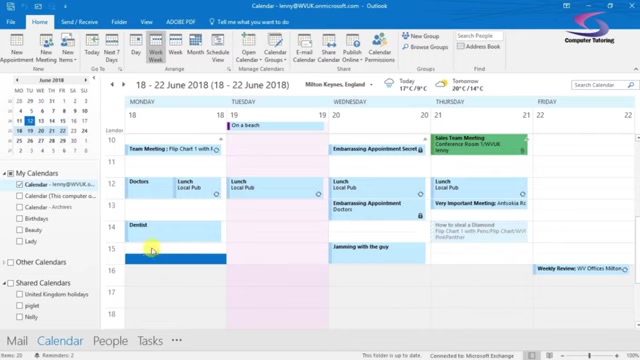Open the Address Book
This screenshot has height=360, width=640.
click(x=478, y=47)
